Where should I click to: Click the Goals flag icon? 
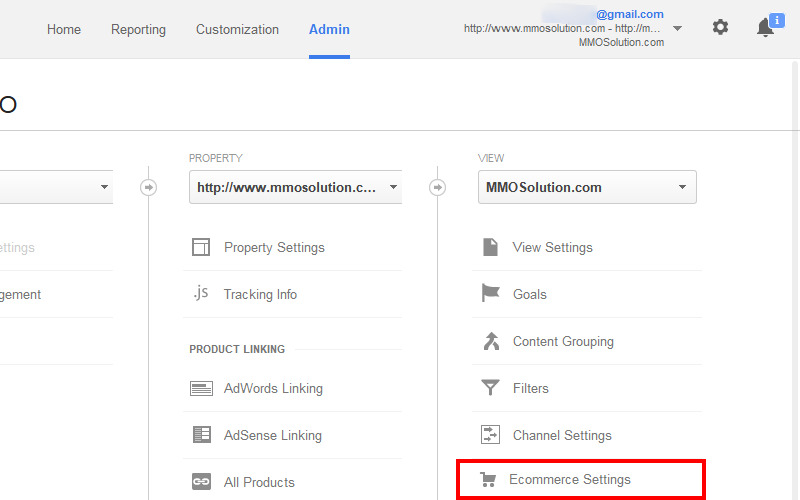click(491, 294)
